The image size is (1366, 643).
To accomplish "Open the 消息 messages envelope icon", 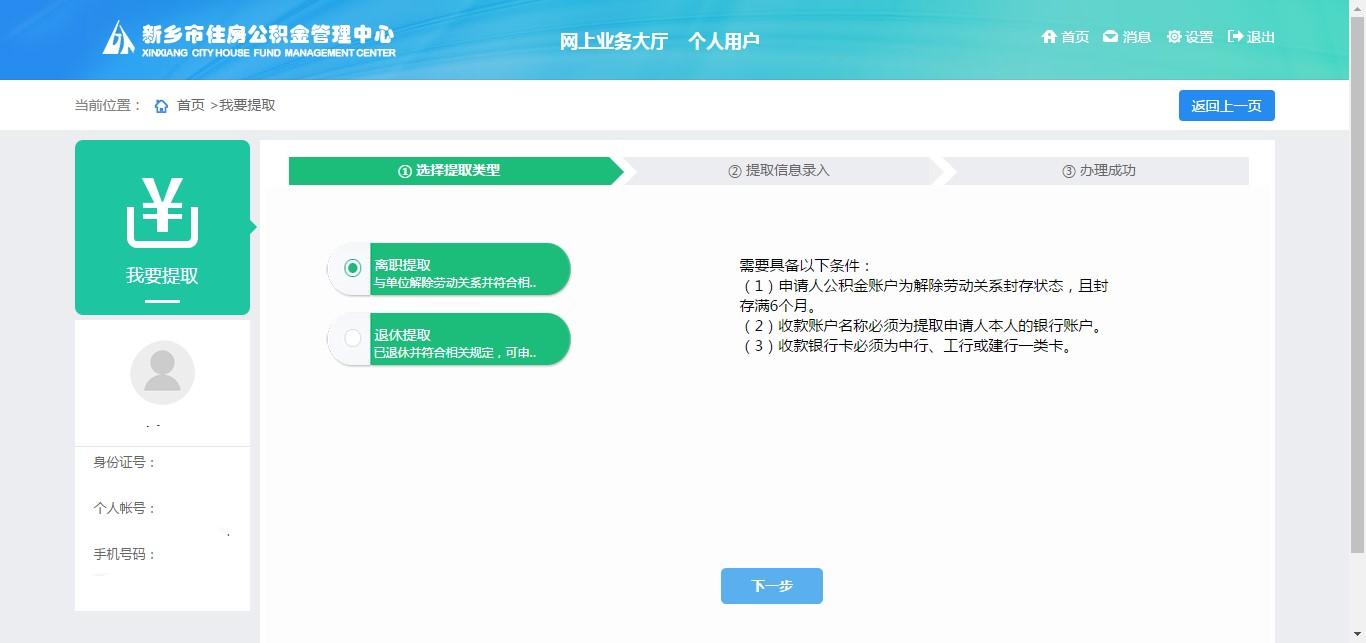I will click(x=1110, y=37).
